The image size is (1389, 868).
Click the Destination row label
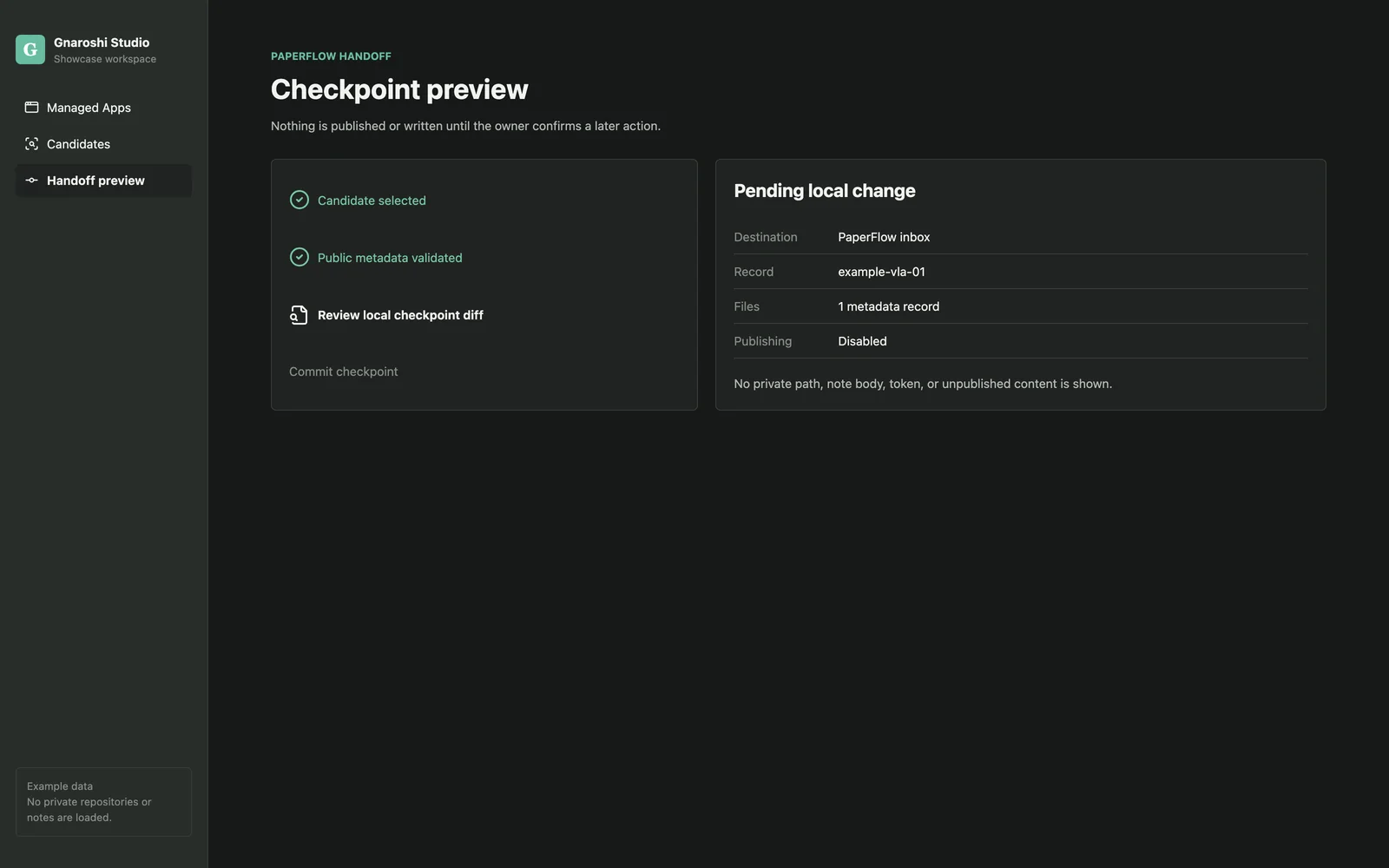pos(766,237)
